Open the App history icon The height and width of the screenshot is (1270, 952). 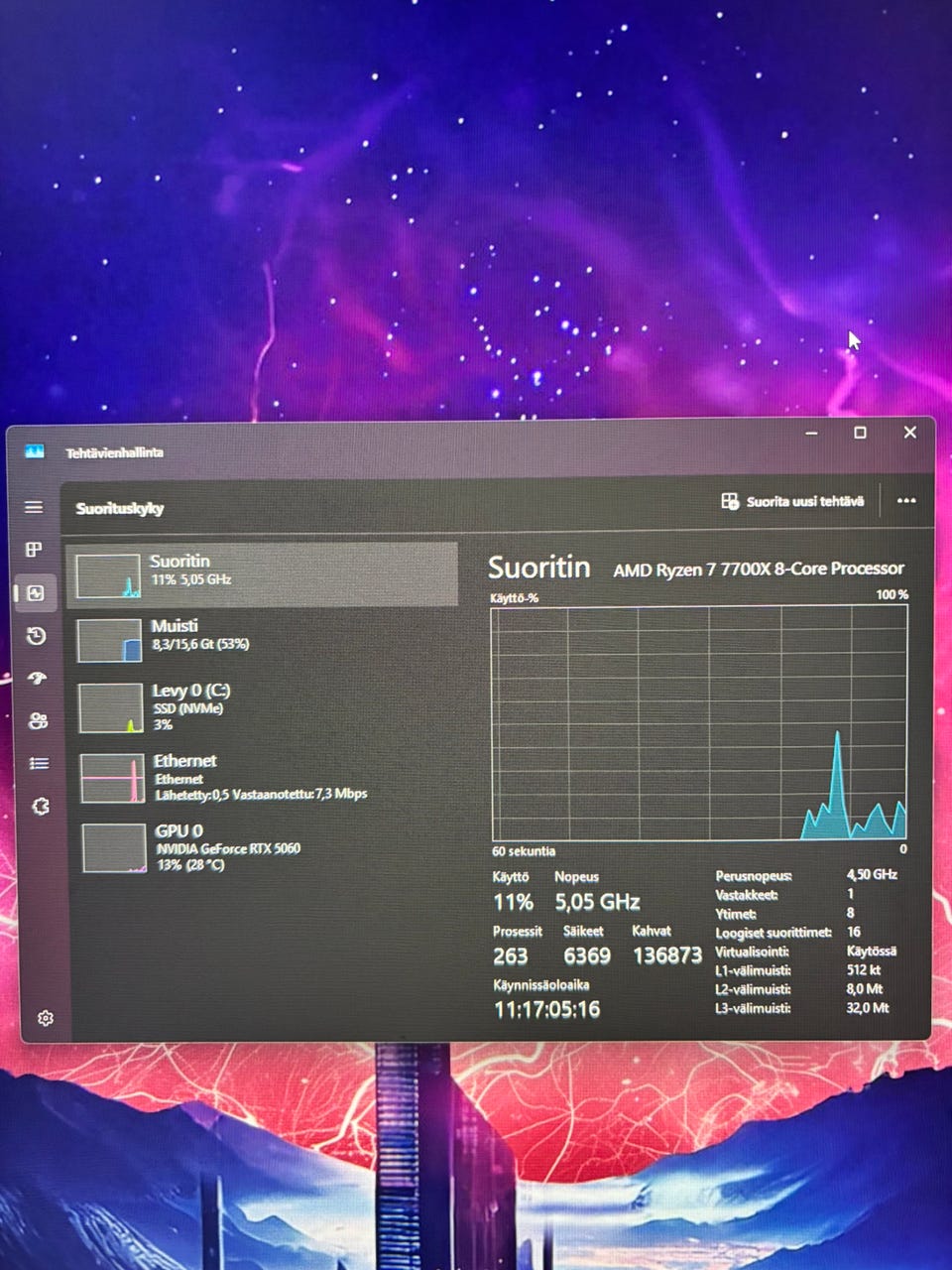click(37, 636)
